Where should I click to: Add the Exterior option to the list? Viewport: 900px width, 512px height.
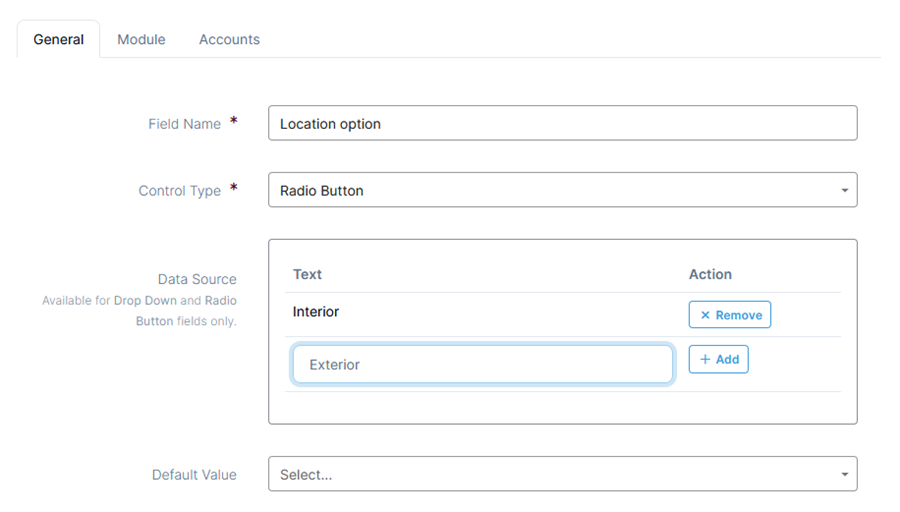click(718, 359)
